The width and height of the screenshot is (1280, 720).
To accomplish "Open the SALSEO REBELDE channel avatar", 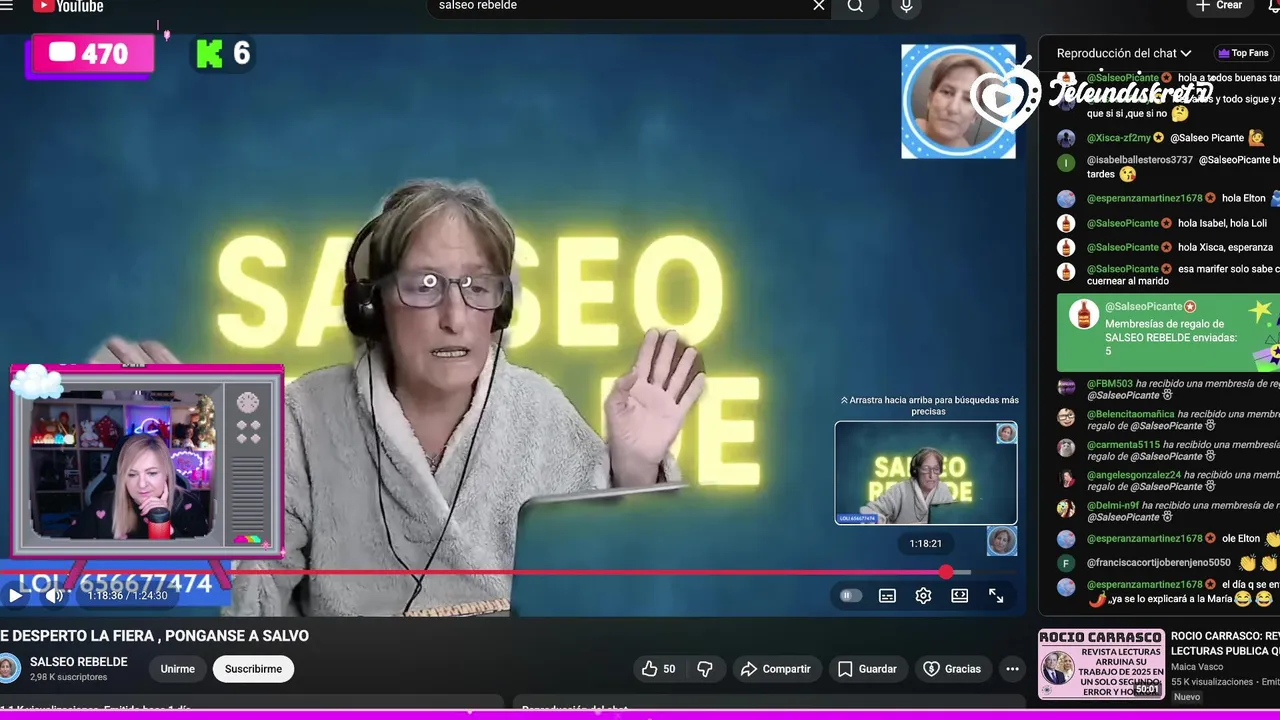I will click(9, 668).
